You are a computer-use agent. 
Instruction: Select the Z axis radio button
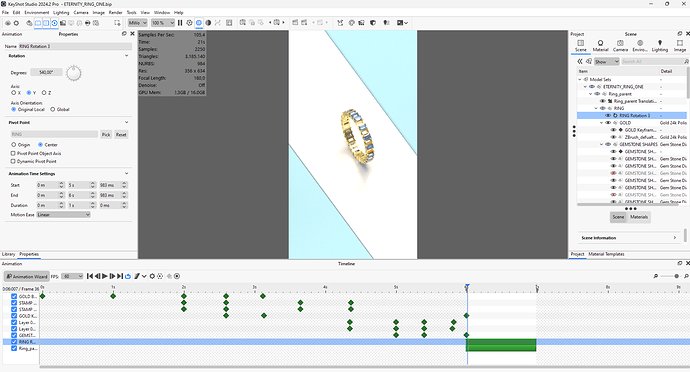[x=44, y=93]
